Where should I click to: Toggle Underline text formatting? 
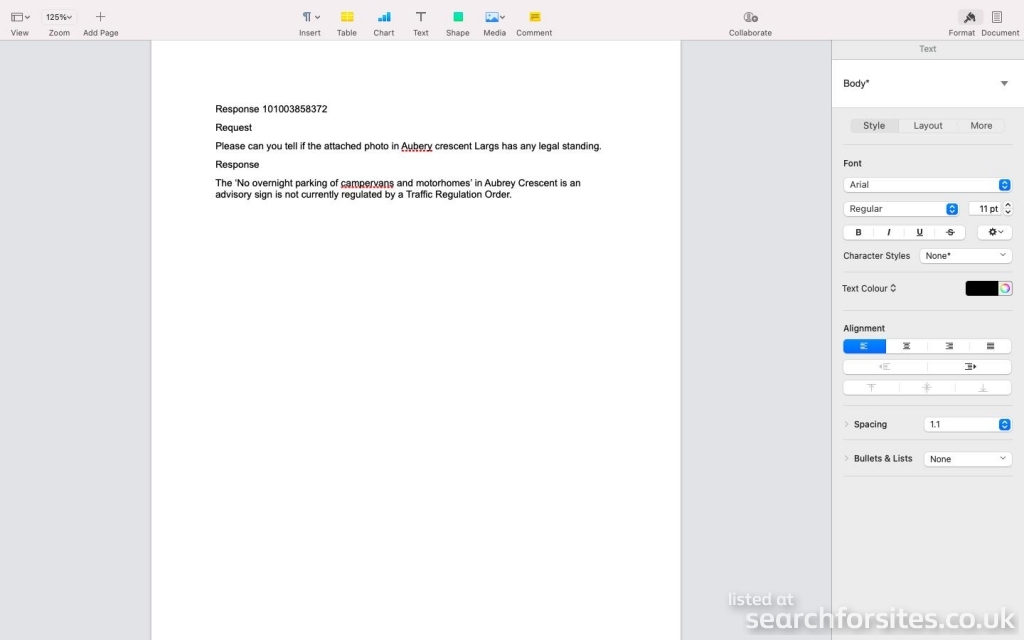coord(920,232)
